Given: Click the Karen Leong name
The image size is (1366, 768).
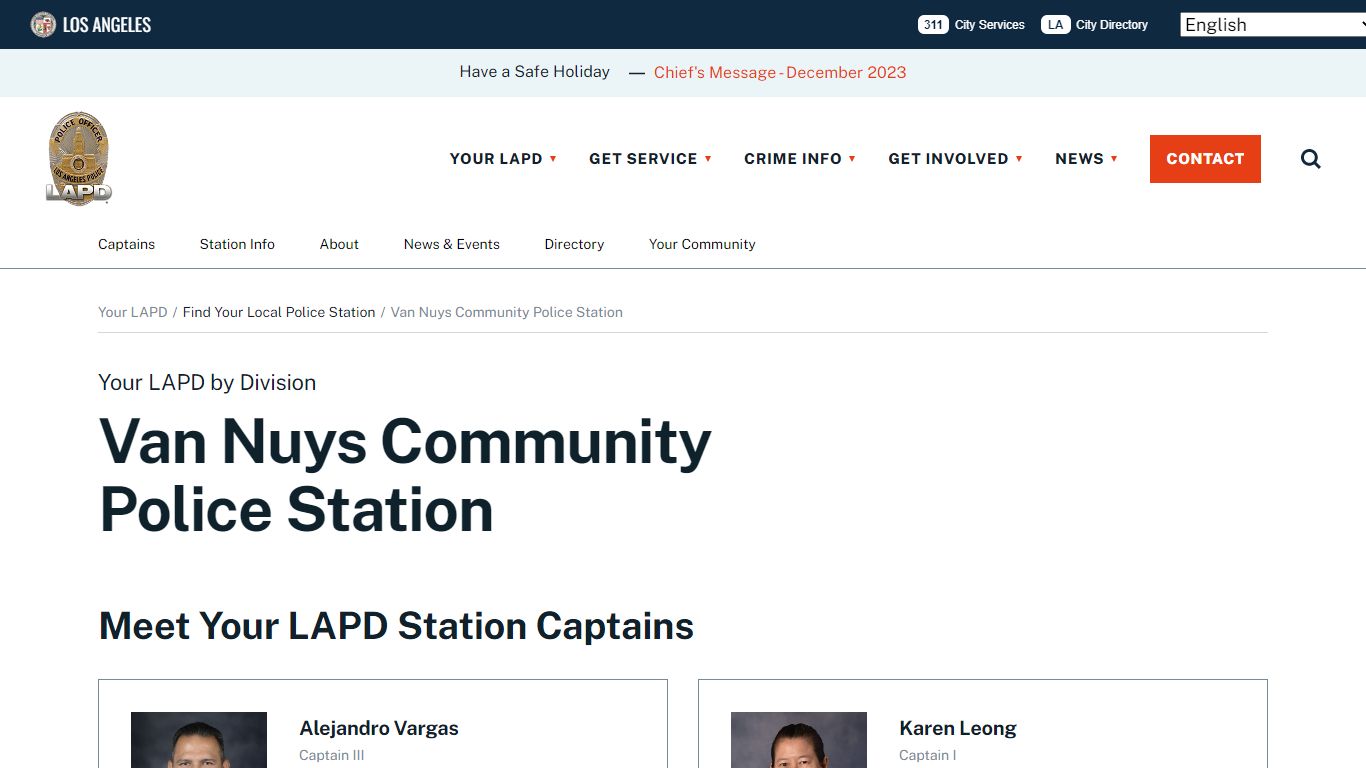Looking at the screenshot, I should pyautogui.click(x=957, y=728).
